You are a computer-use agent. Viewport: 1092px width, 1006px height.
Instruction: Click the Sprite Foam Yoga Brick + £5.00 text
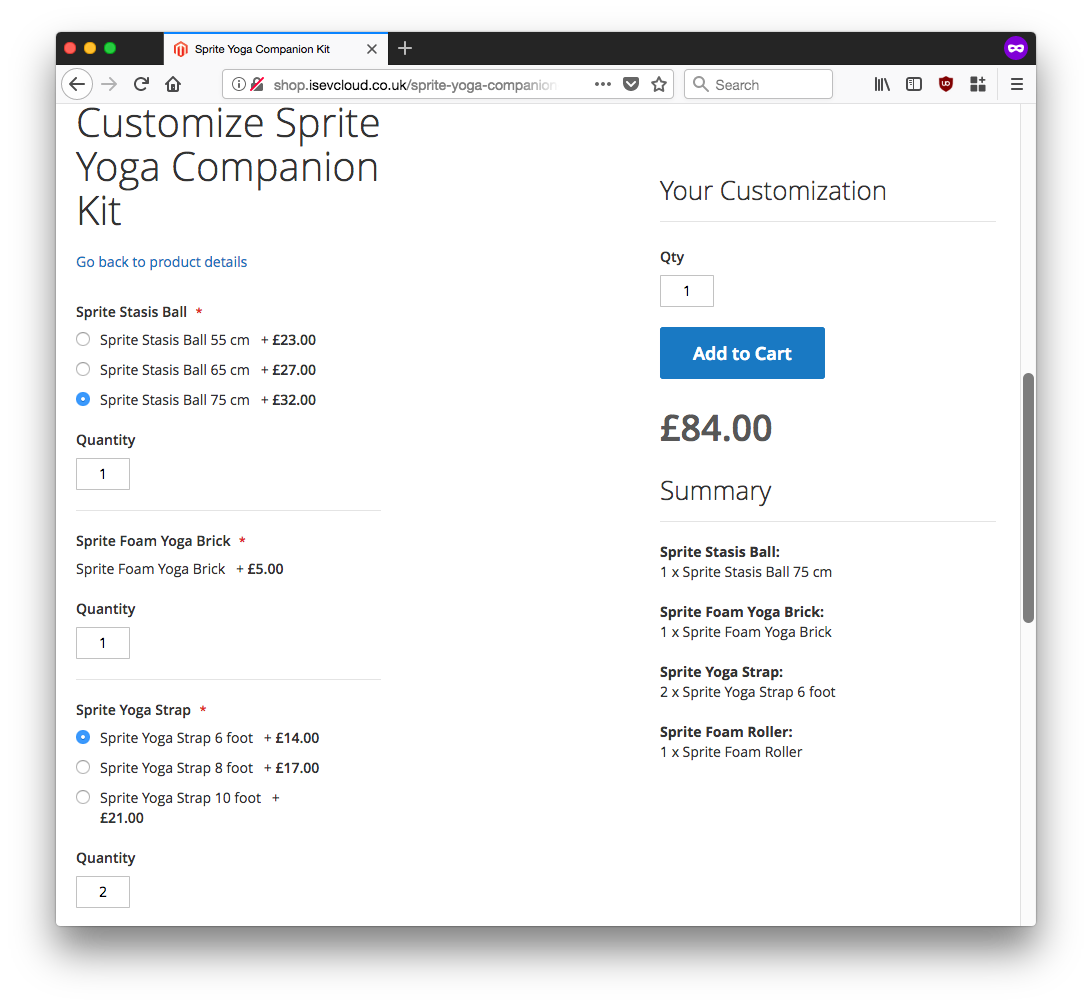coord(180,569)
